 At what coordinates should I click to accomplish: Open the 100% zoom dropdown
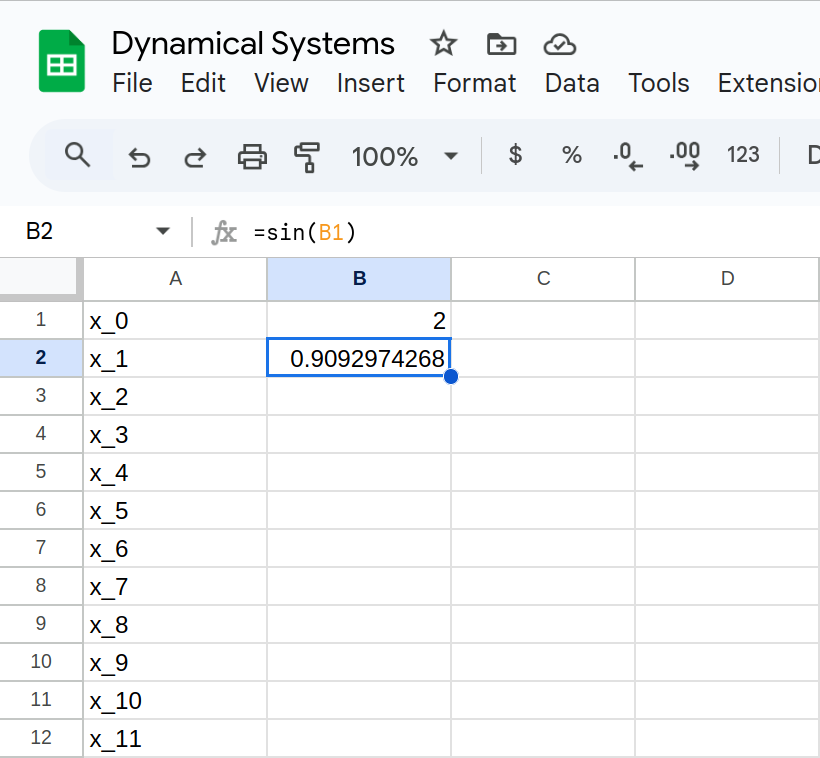coord(404,156)
